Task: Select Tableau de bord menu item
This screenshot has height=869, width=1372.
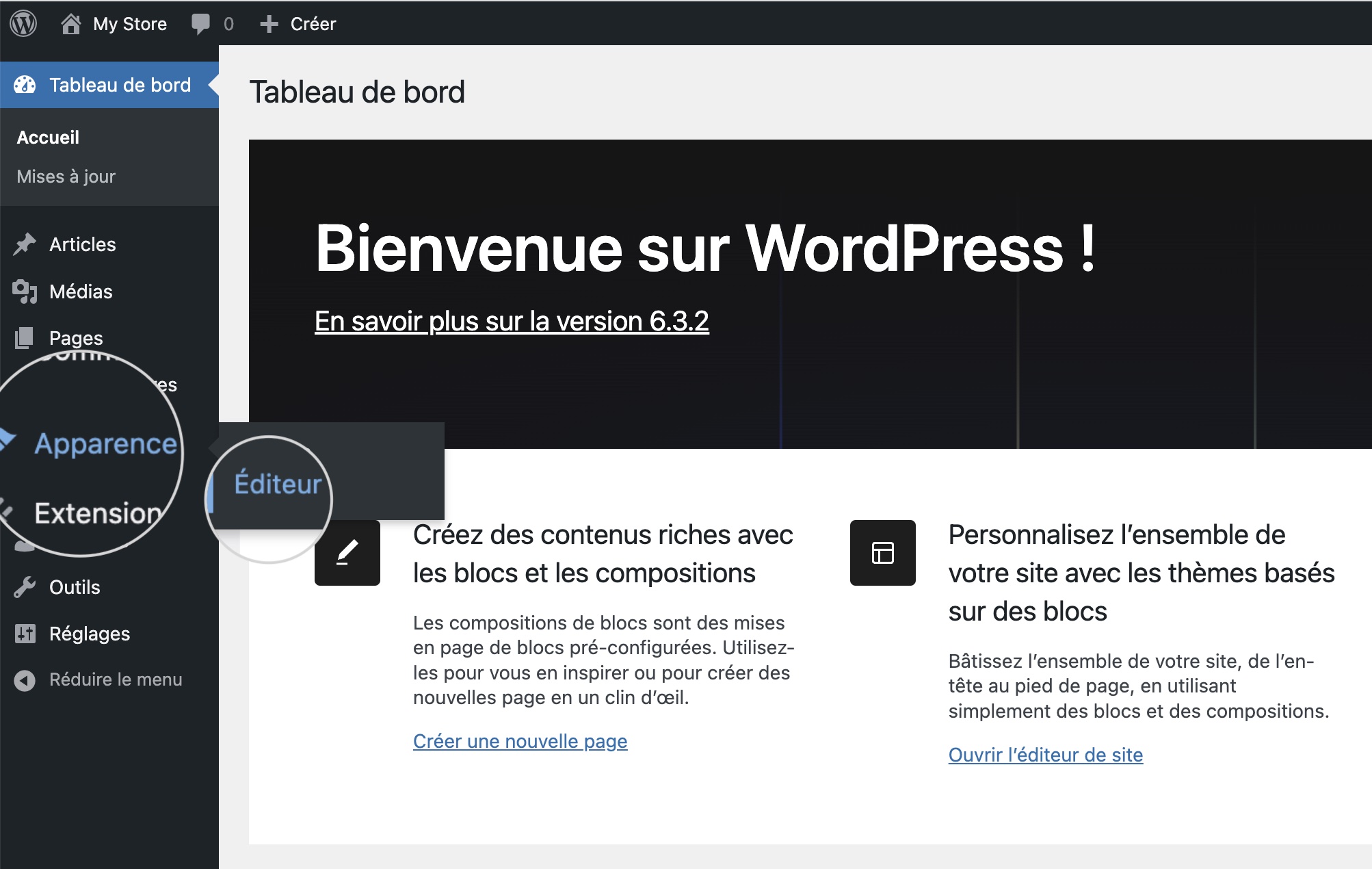Action: point(109,85)
